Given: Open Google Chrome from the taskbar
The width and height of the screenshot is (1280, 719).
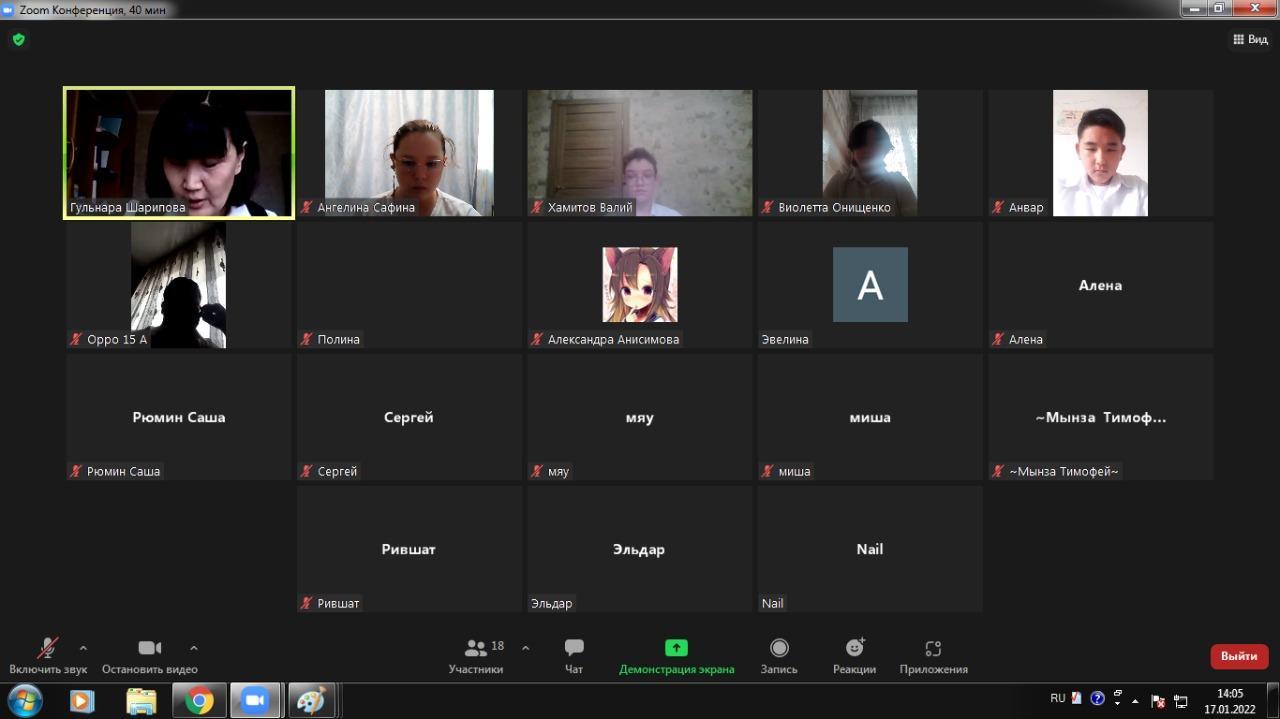Looking at the screenshot, I should 199,701.
